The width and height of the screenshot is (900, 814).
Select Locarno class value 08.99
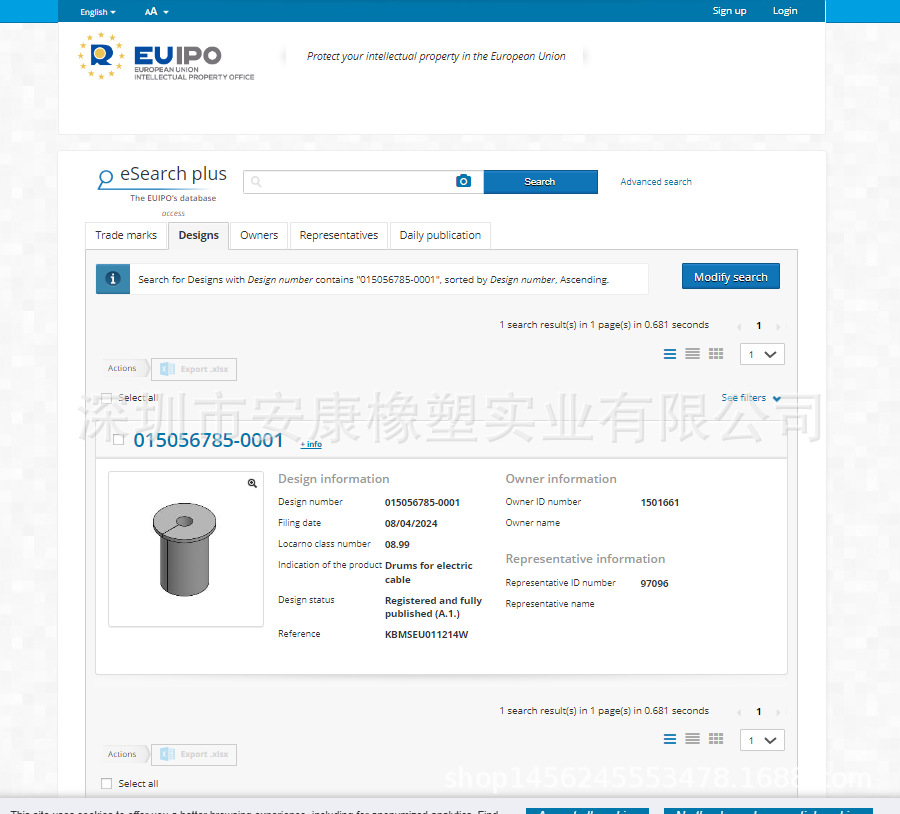tap(397, 545)
